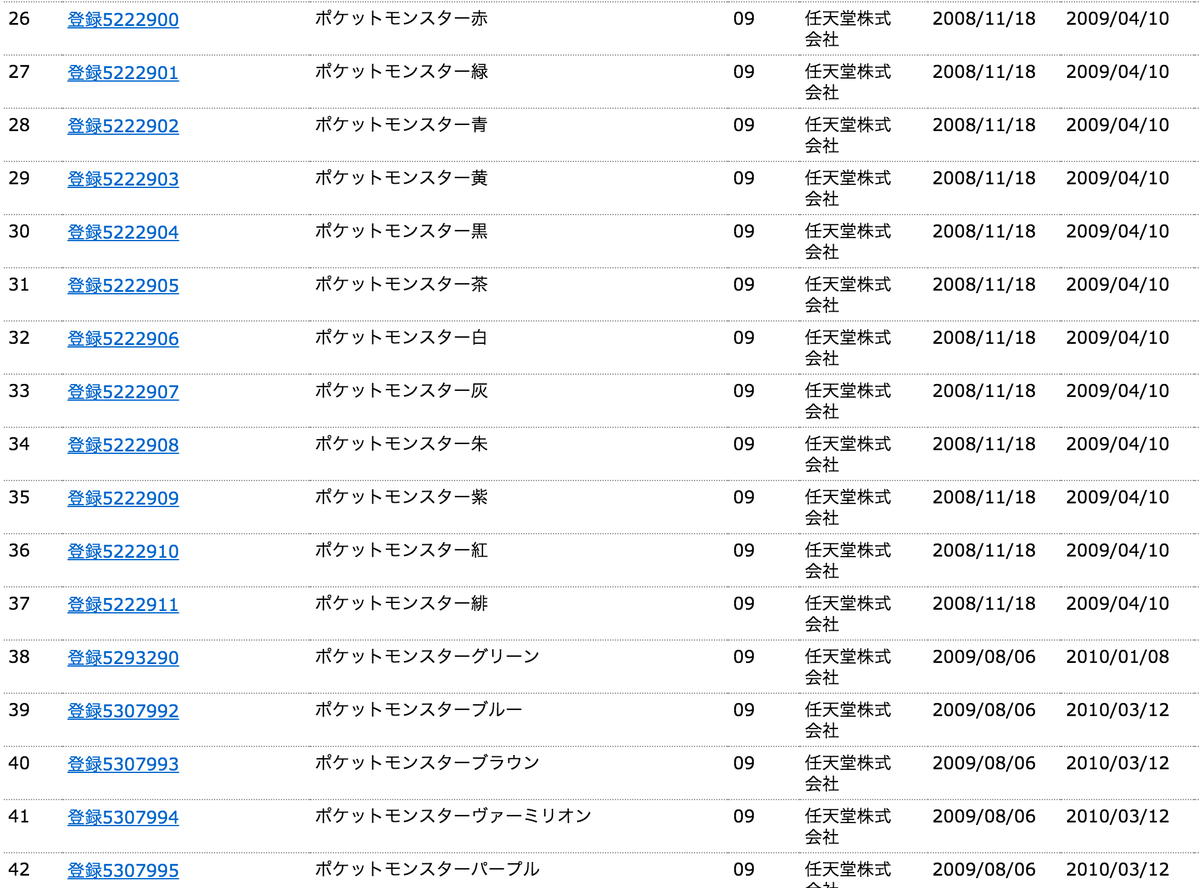Open registration link 登録5293290
This screenshot has width=1200, height=888.
123,658
